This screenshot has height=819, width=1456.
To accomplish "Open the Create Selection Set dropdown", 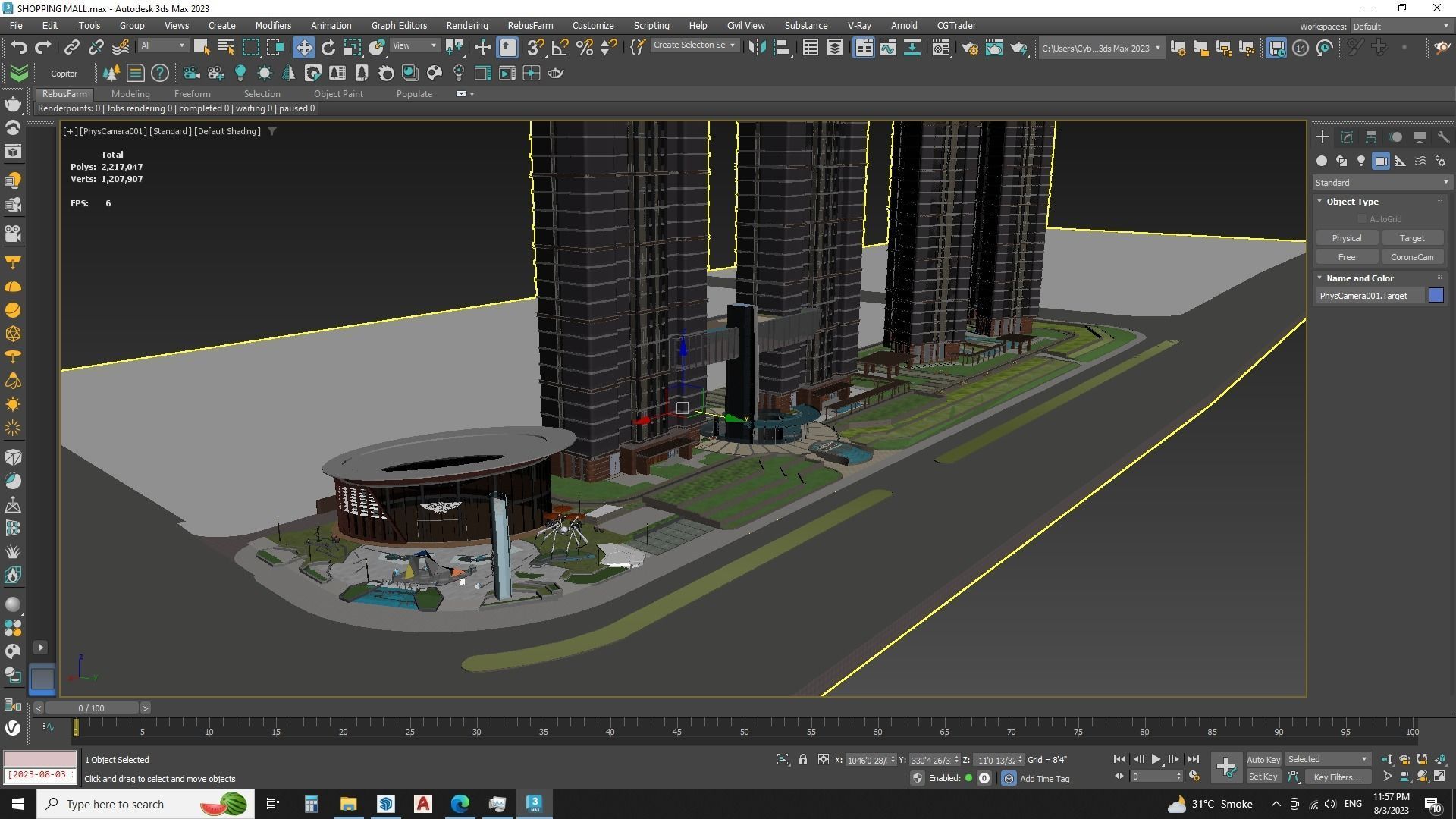I will coord(694,45).
